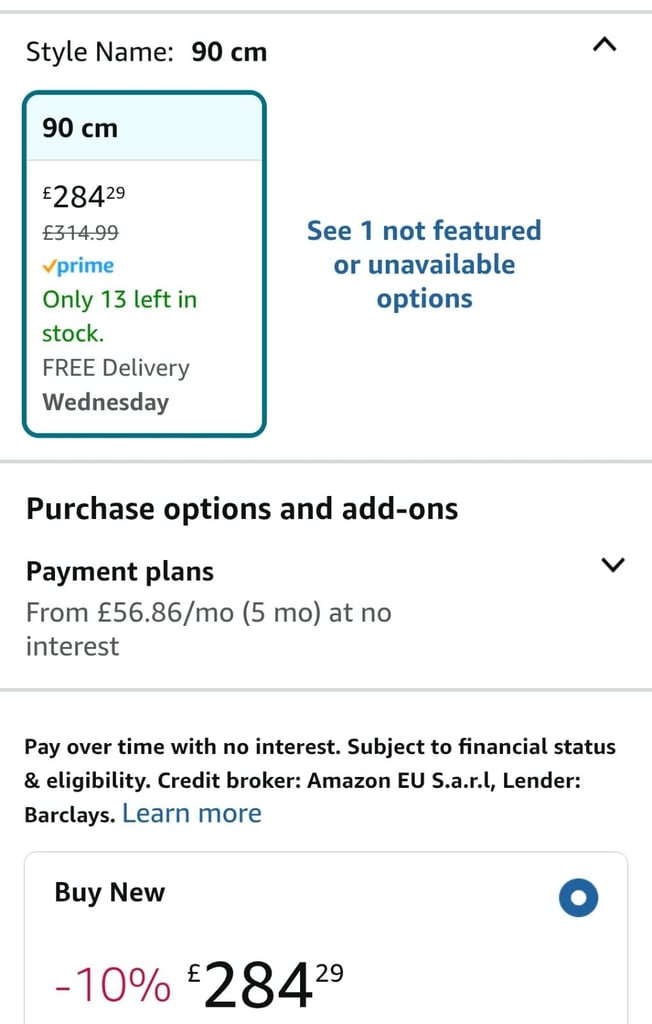Tap the Style Name: 90 cm label
Image resolution: width=652 pixels, height=1024 pixels.
[146, 52]
